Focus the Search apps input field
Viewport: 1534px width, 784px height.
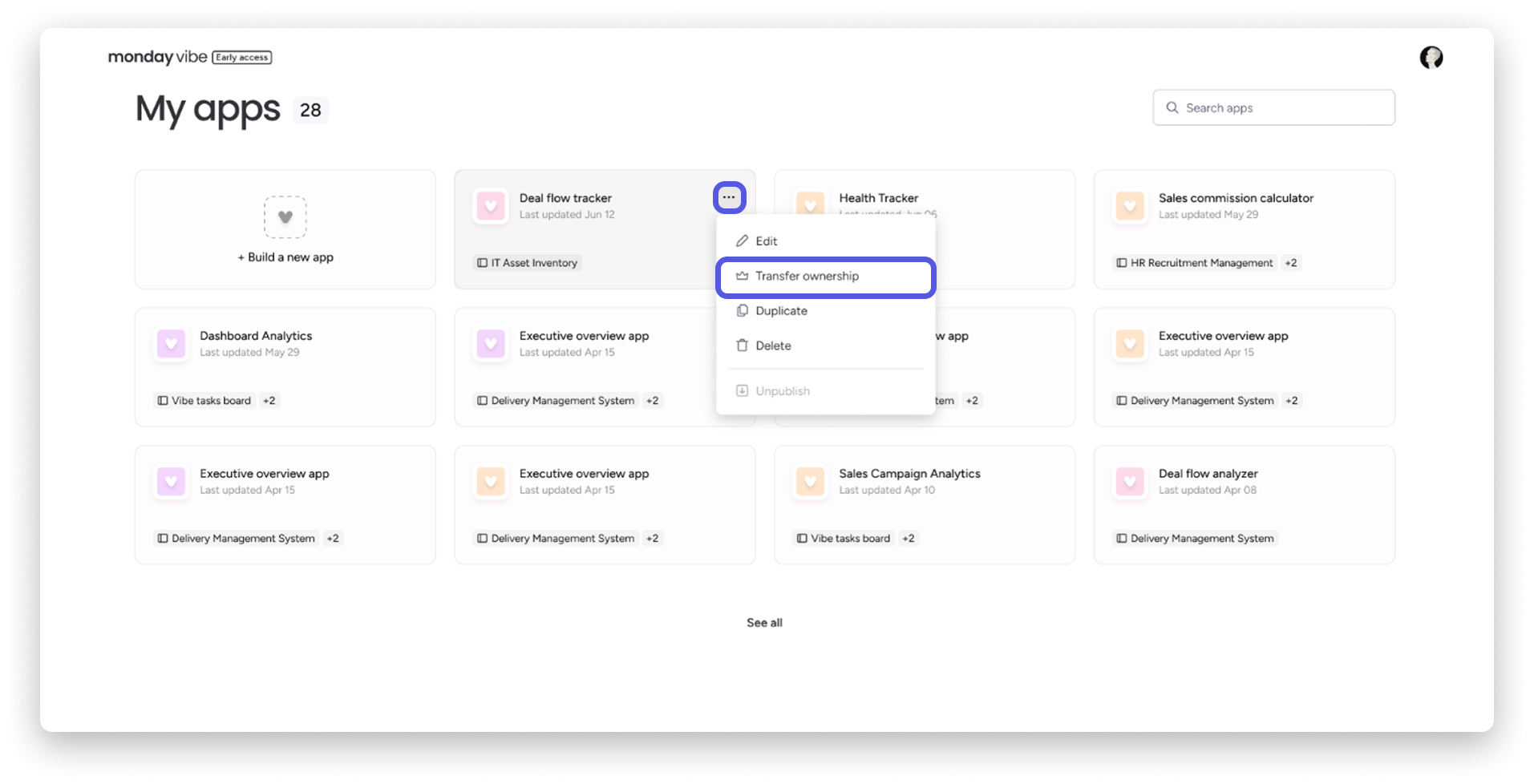[1273, 107]
